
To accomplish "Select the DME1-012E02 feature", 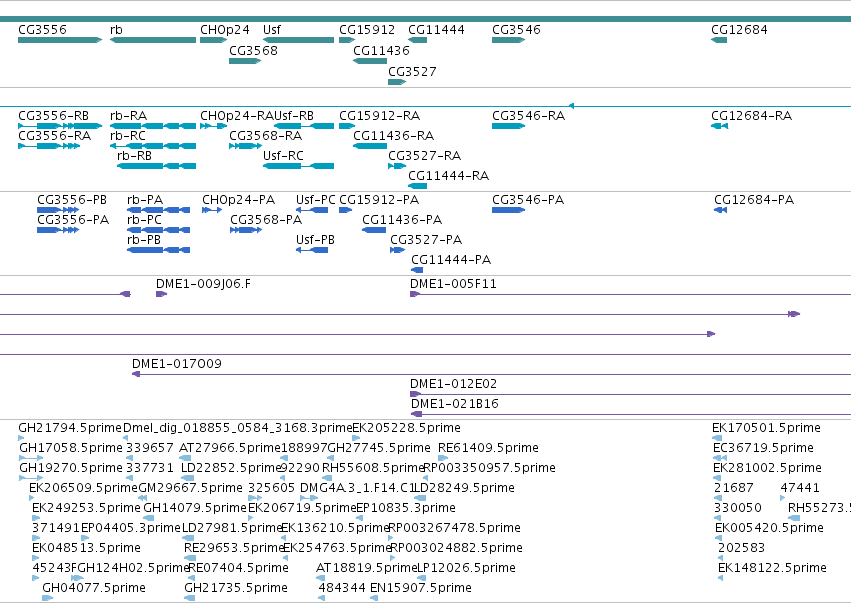I will pyautogui.click(x=630, y=395).
